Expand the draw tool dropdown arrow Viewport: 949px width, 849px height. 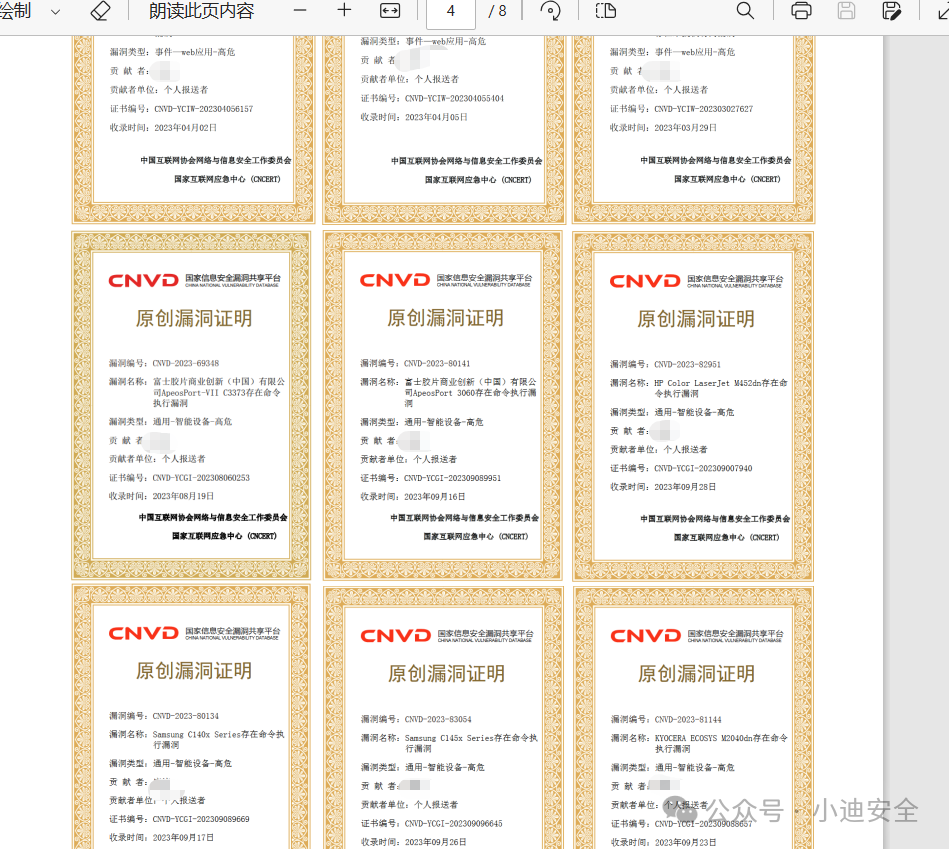[x=55, y=11]
